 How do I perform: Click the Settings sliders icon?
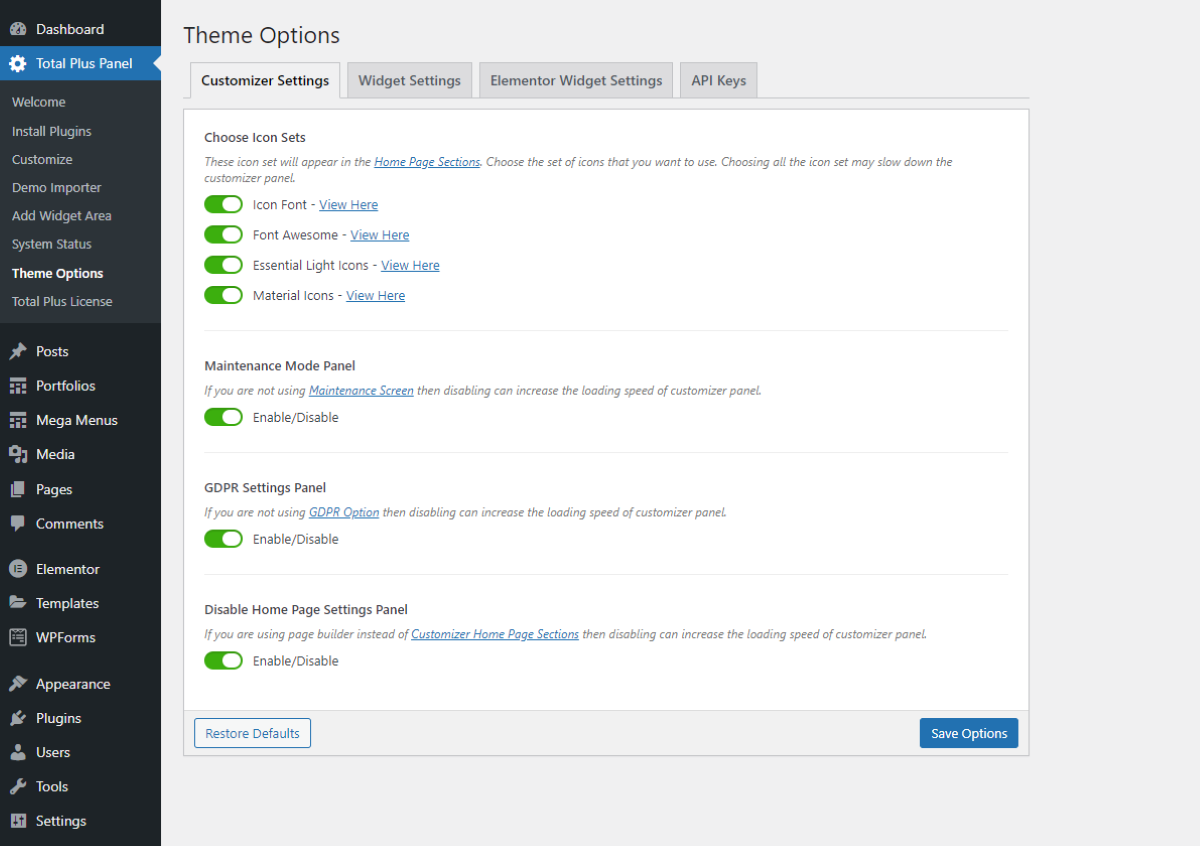(18, 821)
